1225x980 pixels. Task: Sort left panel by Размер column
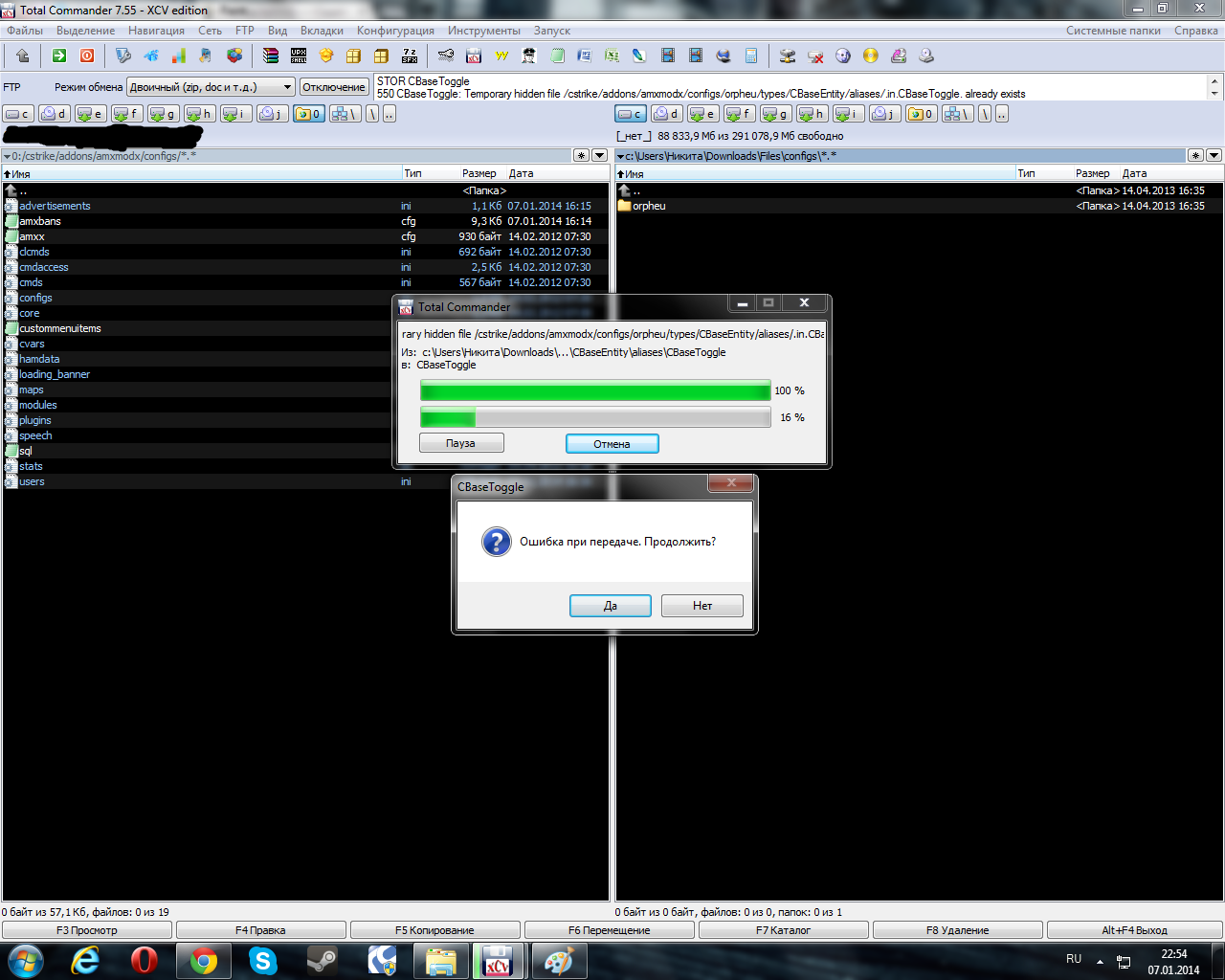click(x=479, y=174)
